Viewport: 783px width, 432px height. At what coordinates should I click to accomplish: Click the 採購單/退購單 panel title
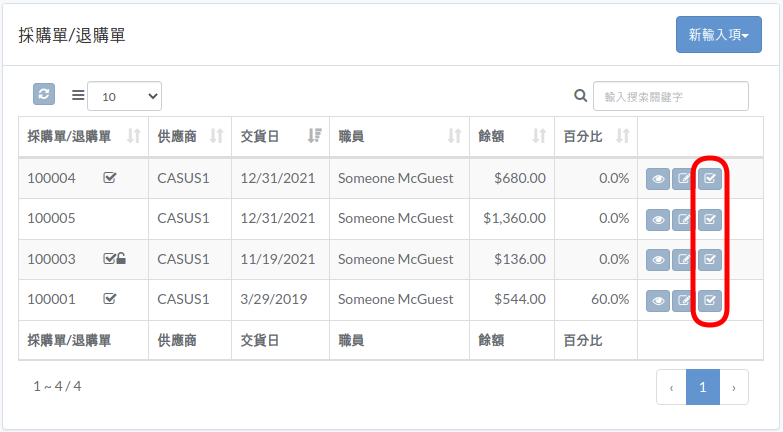pyautogui.click(x=72, y=35)
